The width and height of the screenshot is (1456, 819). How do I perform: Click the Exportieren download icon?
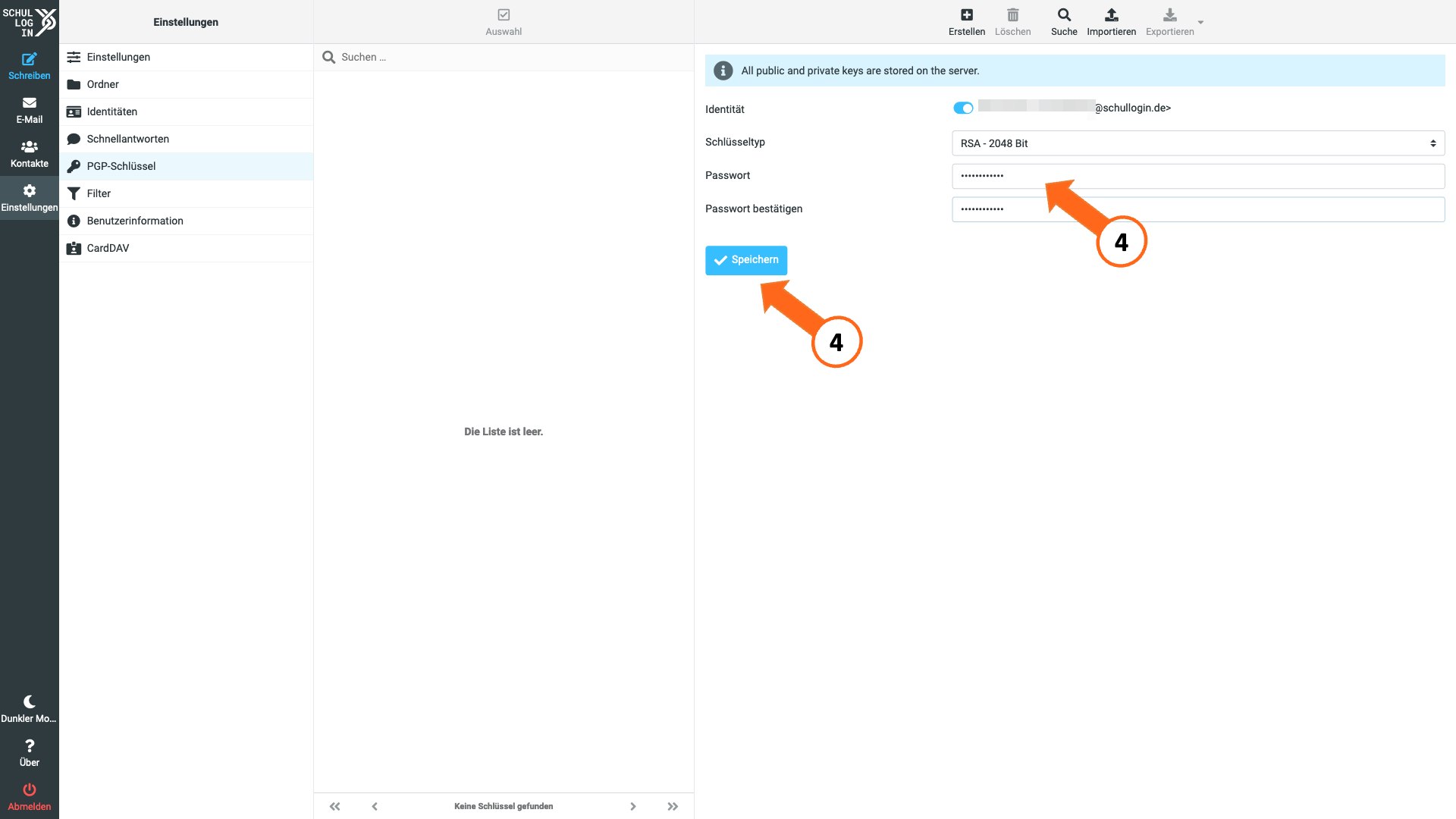click(x=1170, y=14)
